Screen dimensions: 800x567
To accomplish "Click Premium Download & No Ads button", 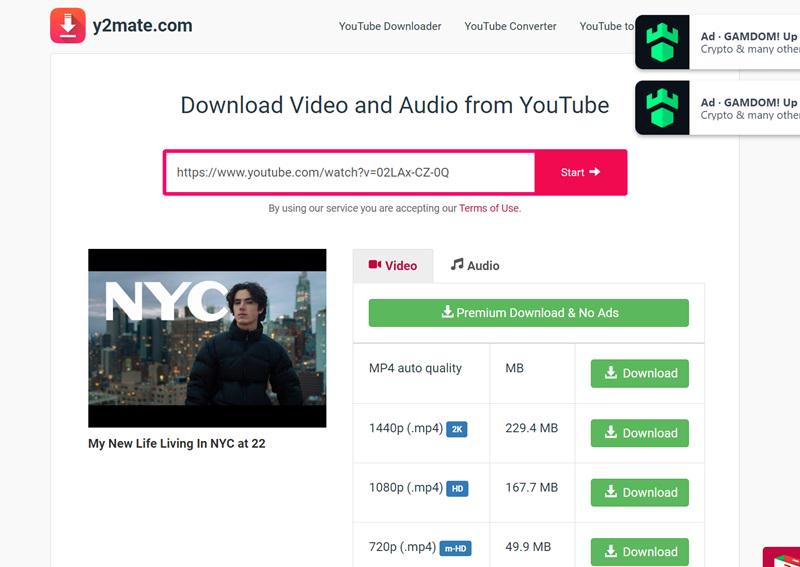I will (x=529, y=313).
